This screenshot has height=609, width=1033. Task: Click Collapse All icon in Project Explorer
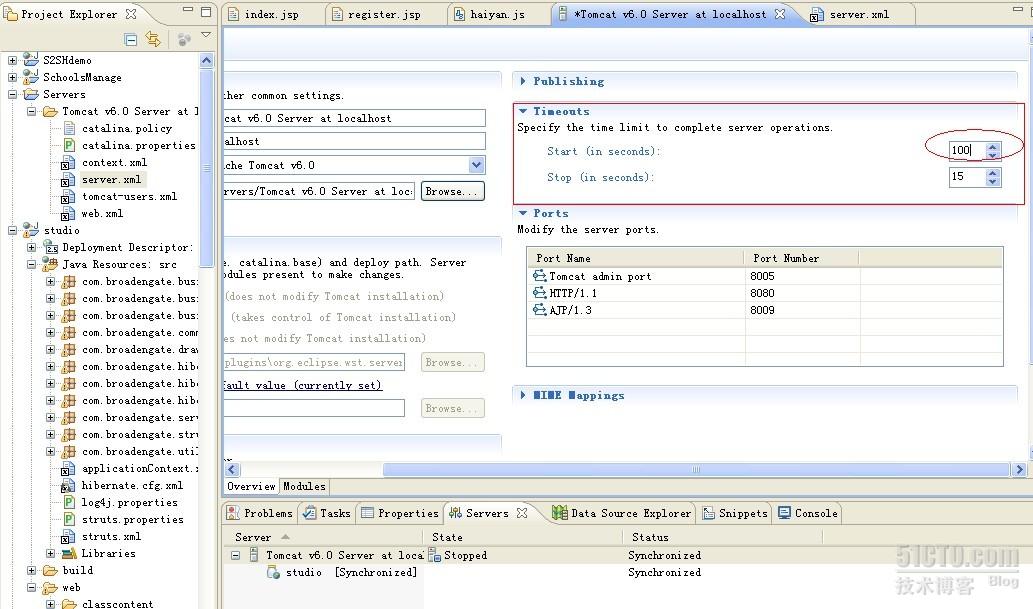coord(130,40)
